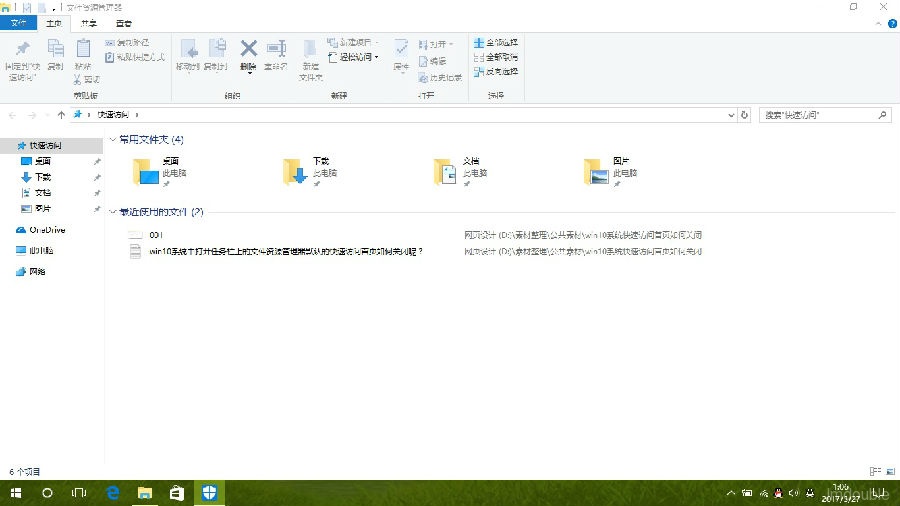Open the Store app on the taskbar

point(177,493)
